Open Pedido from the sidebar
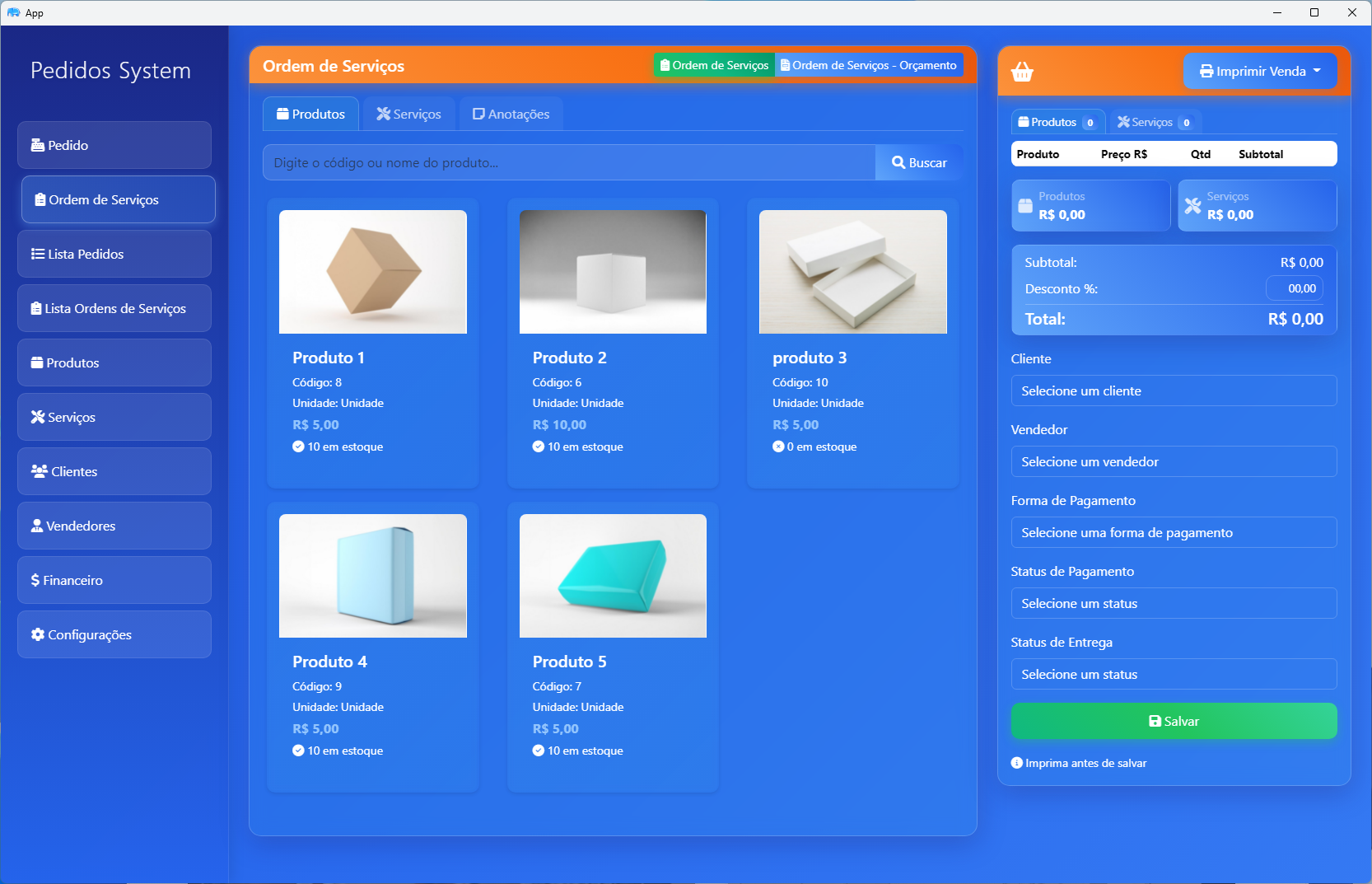 [x=114, y=145]
